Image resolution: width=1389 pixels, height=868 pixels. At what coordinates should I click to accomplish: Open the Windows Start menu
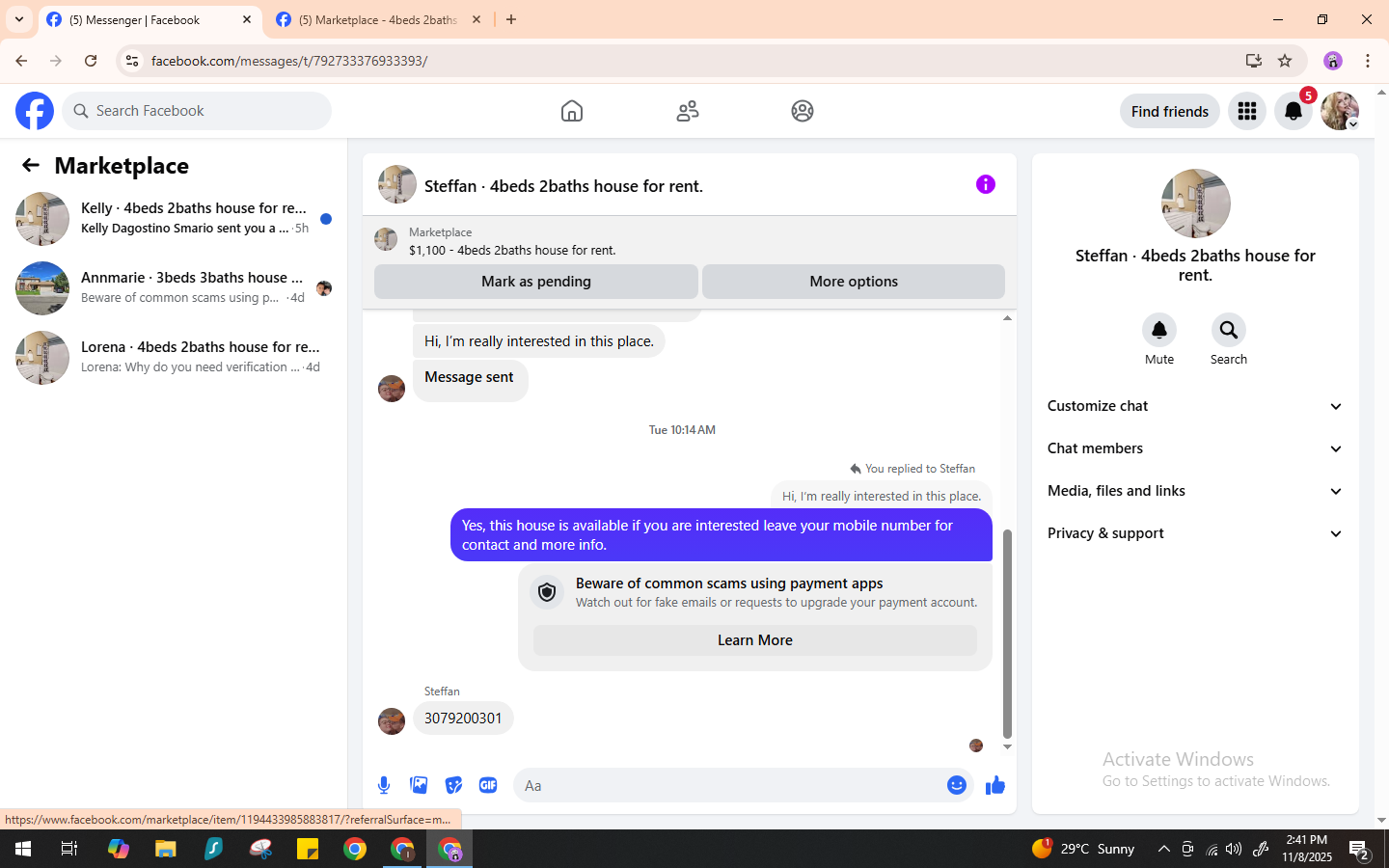[x=23, y=849]
